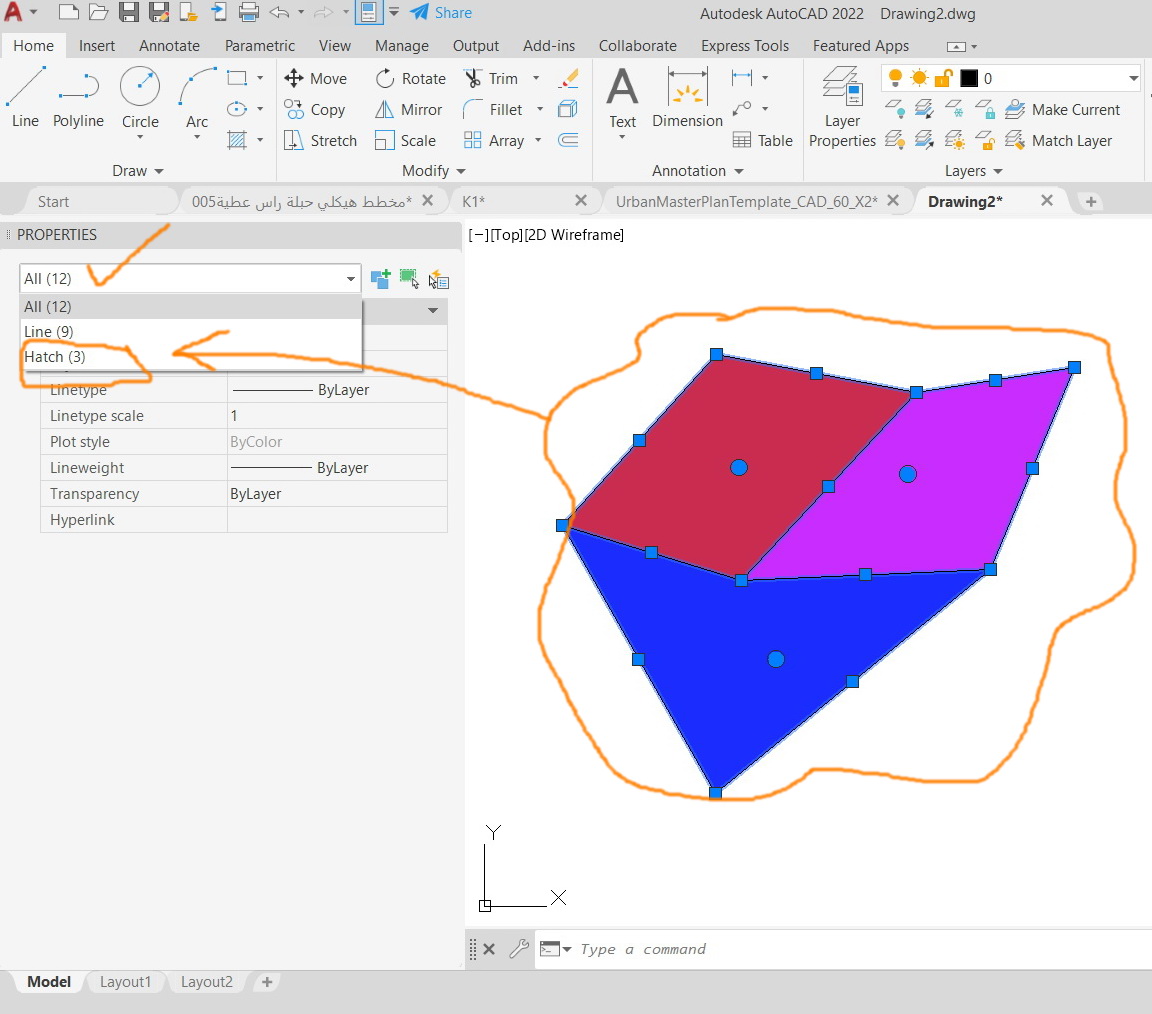The image size is (1152, 1014).
Task: Switch to the Insert ribbon tab
Action: (97, 46)
